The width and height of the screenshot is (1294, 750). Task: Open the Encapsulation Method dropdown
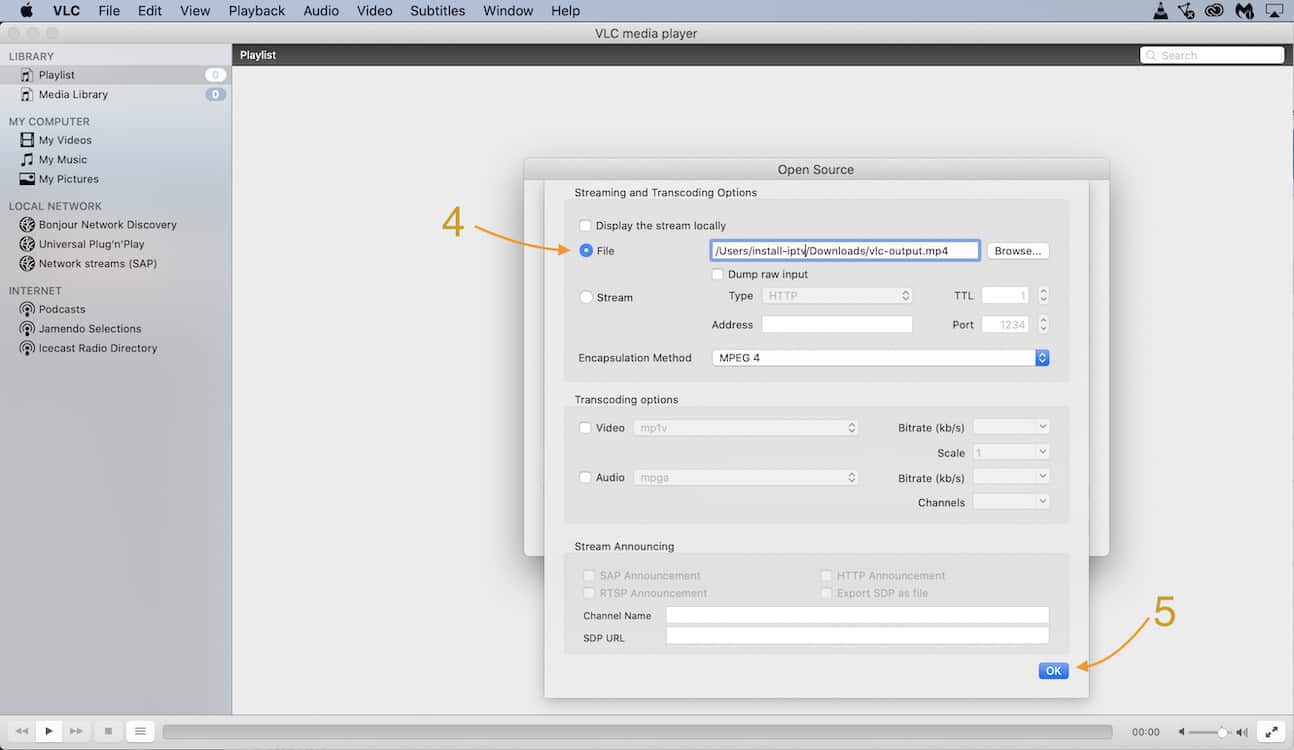tap(880, 358)
